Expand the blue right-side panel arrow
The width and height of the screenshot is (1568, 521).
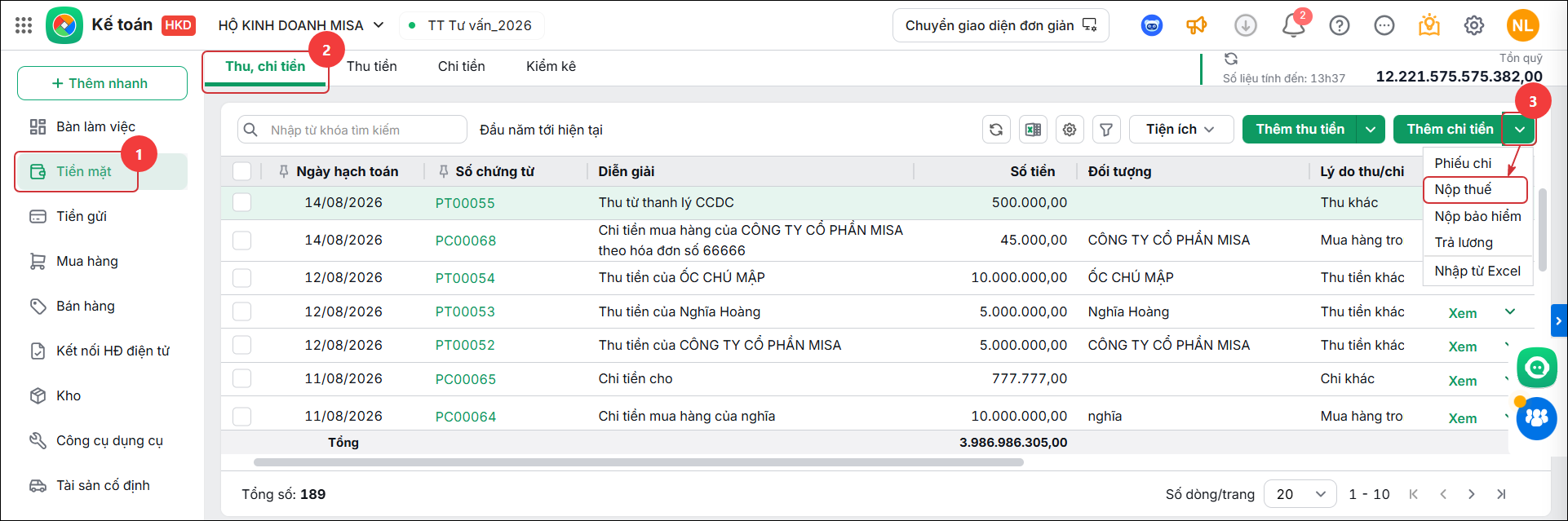tap(1559, 320)
